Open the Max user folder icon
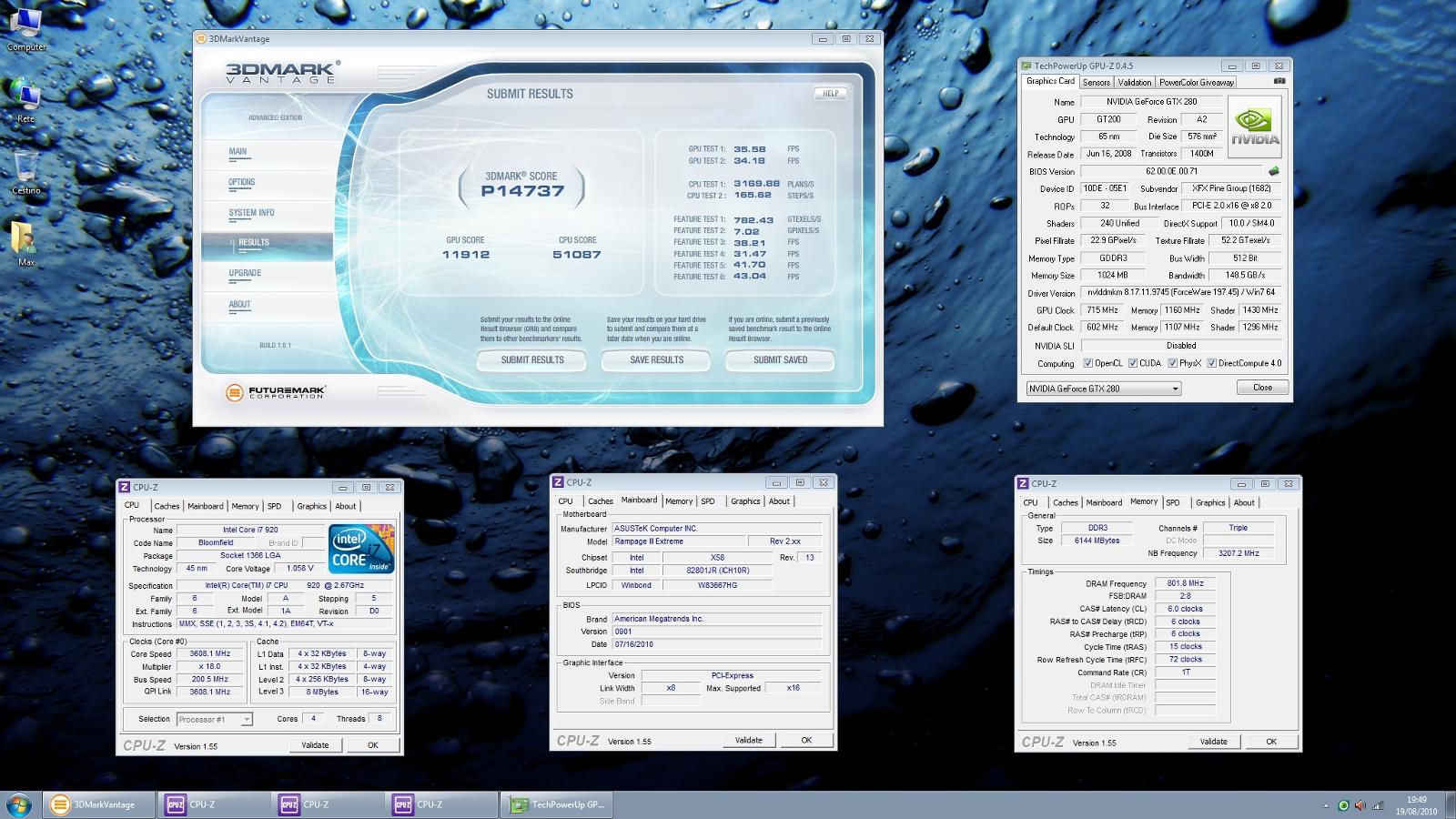This screenshot has height=819, width=1456. 25,244
